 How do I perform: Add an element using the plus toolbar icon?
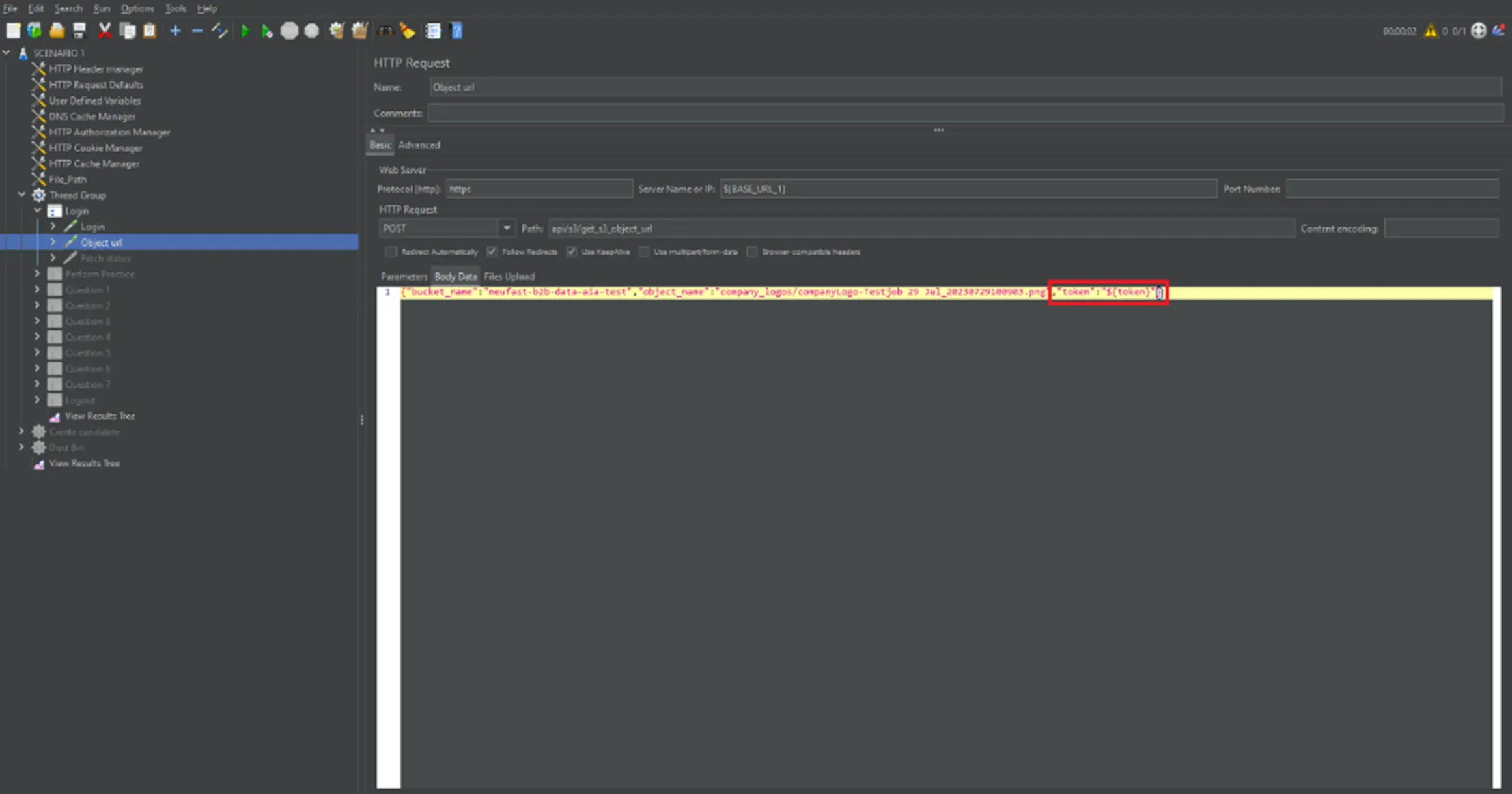175,31
